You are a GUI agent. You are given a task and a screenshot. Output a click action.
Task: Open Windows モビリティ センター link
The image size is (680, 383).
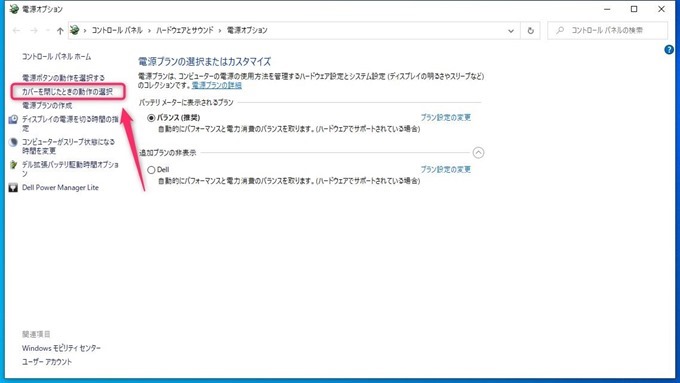(x=61, y=348)
